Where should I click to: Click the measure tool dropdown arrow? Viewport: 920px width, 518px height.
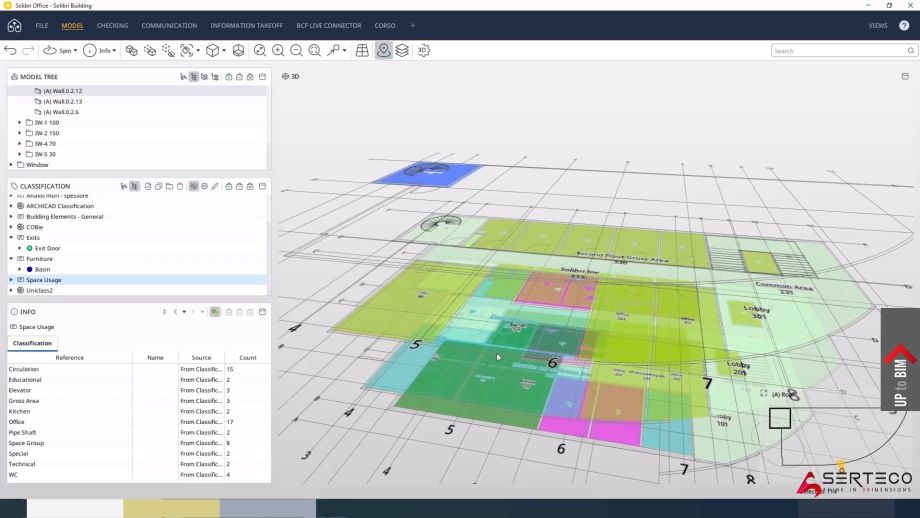click(x=344, y=50)
